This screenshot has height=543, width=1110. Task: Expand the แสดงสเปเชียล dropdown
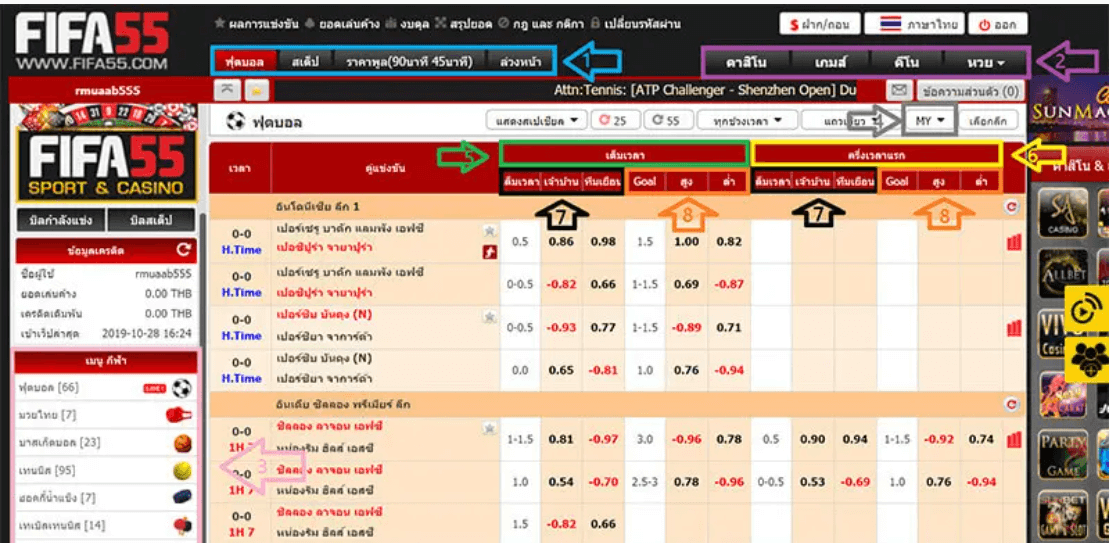tap(537, 121)
